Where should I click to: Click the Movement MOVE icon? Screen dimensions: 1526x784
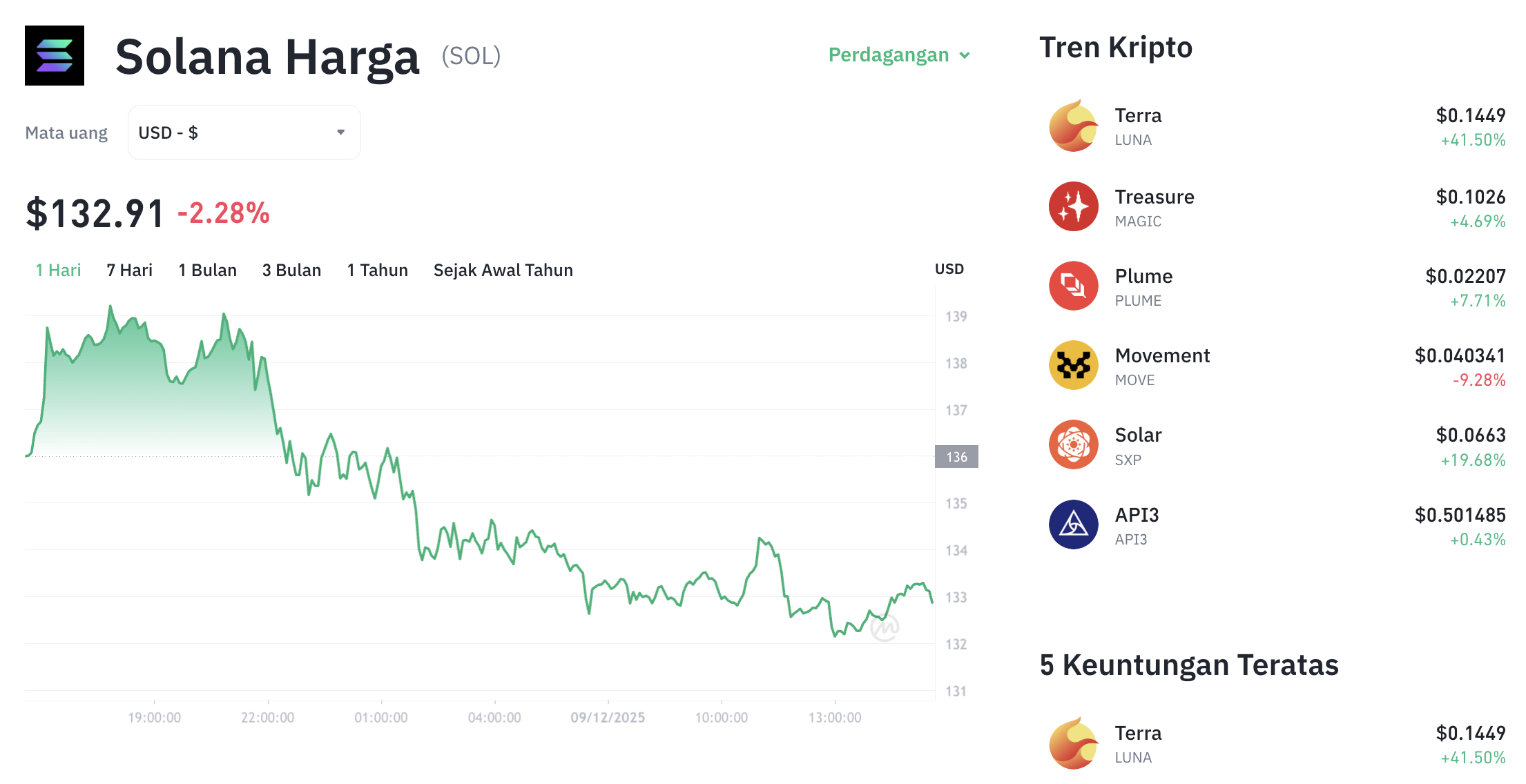pyautogui.click(x=1073, y=365)
